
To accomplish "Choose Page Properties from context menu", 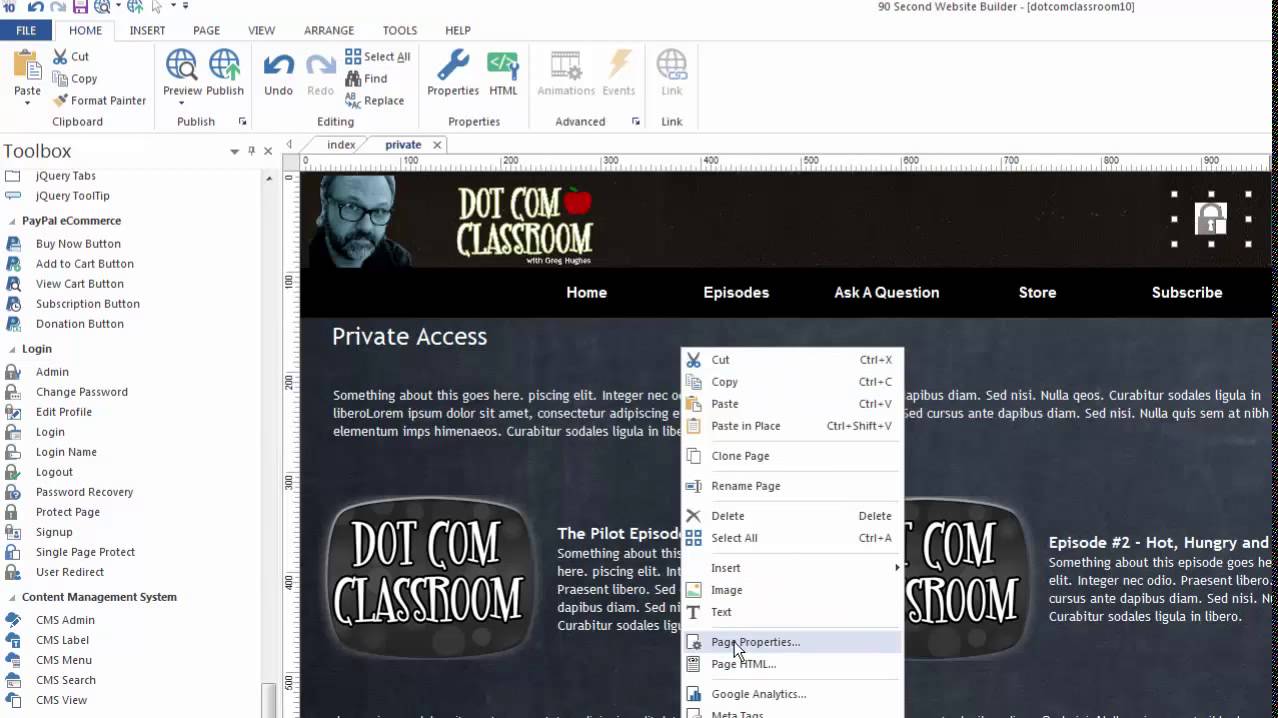I will click(792, 642).
